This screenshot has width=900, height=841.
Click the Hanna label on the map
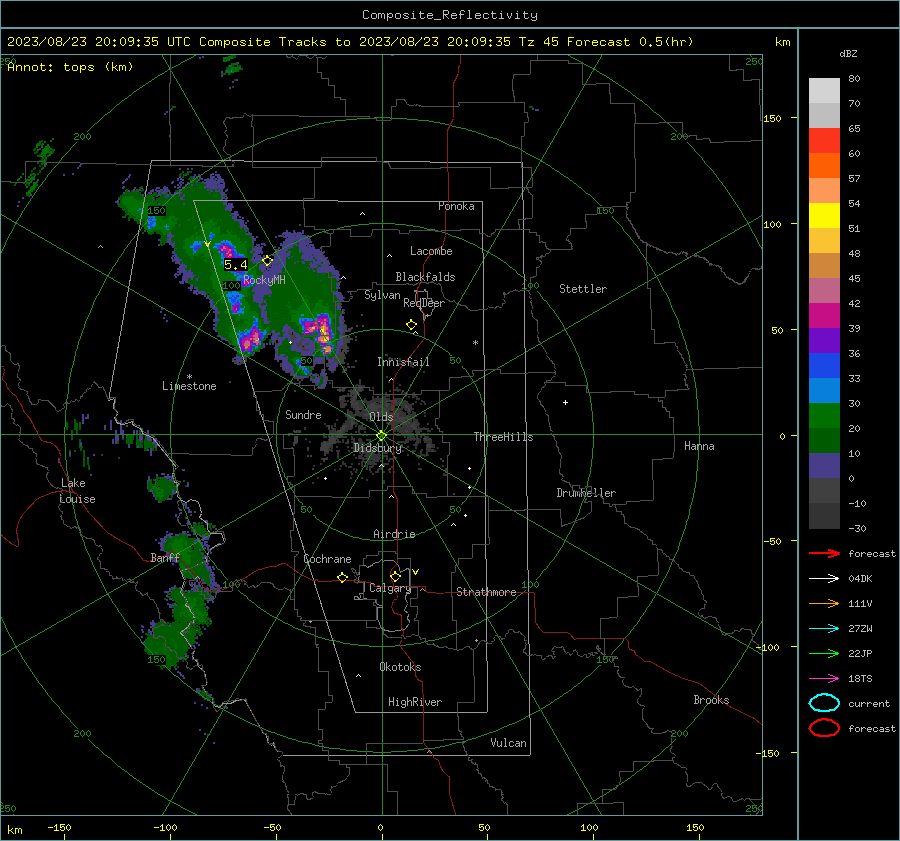point(699,446)
